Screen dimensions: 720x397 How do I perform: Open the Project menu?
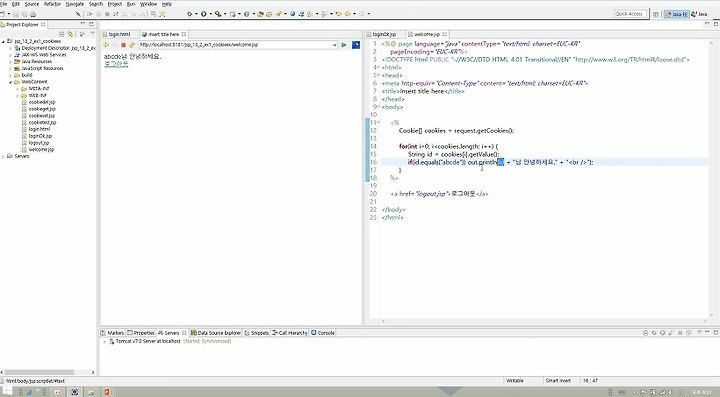click(115, 4)
